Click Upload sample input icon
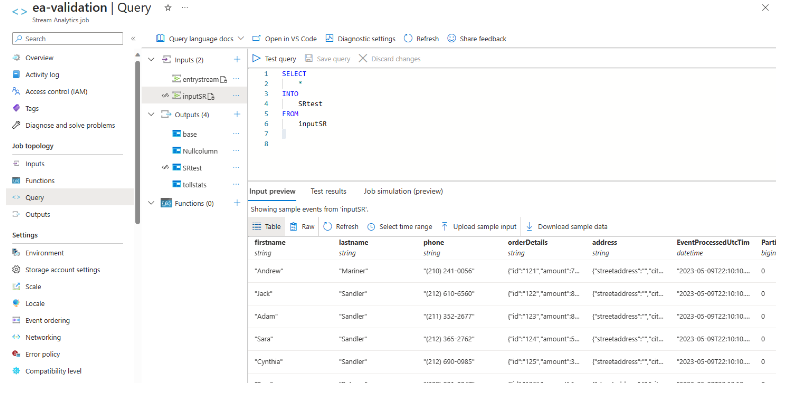The image size is (796, 405). pos(444,227)
